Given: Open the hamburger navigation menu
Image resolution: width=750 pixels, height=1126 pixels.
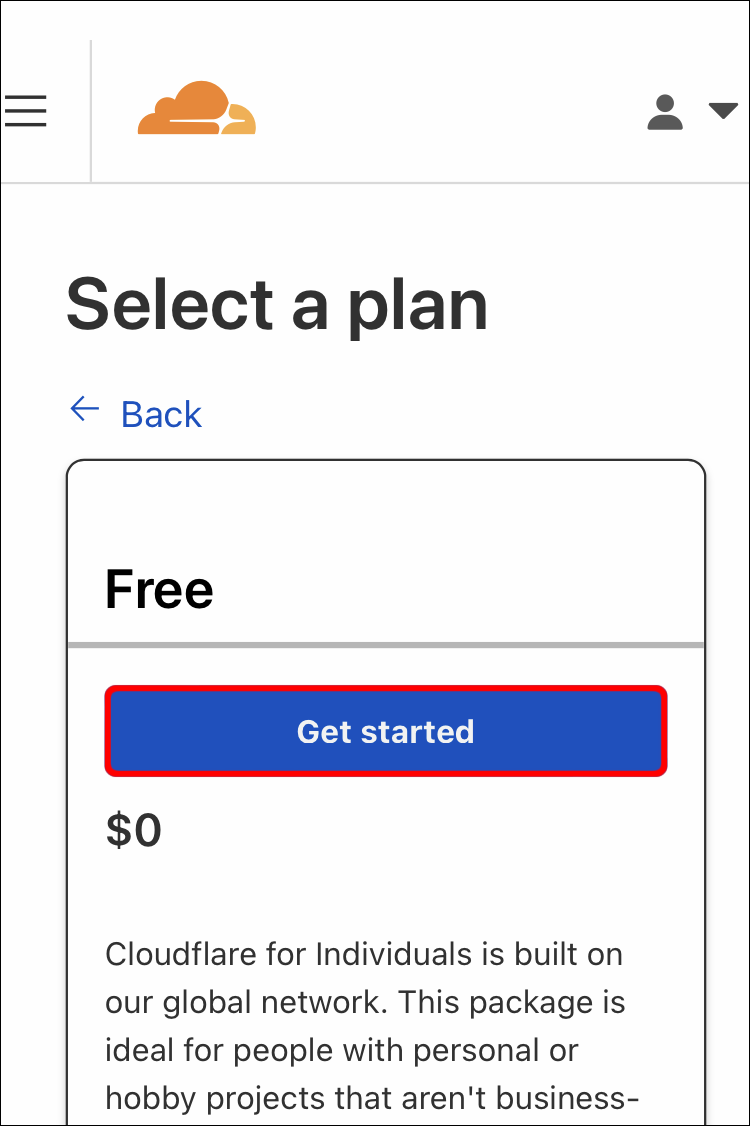Looking at the screenshot, I should (26, 111).
